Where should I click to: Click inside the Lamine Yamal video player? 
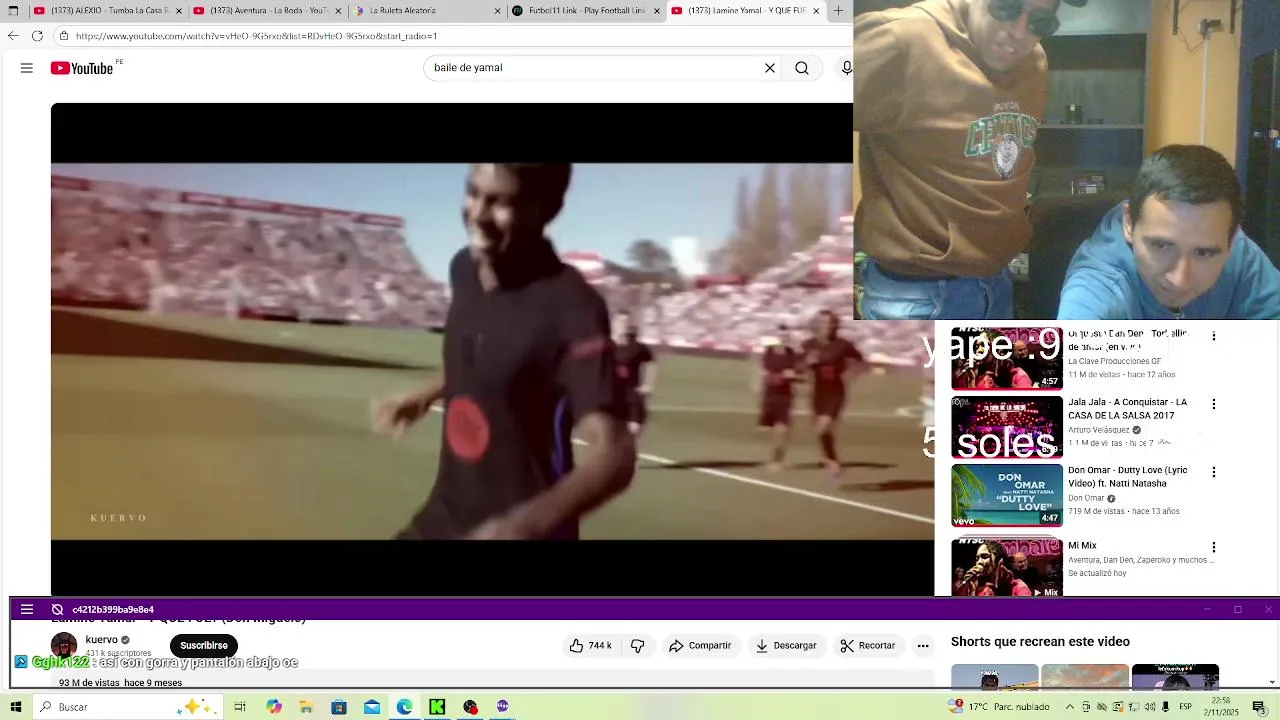tap(492, 350)
